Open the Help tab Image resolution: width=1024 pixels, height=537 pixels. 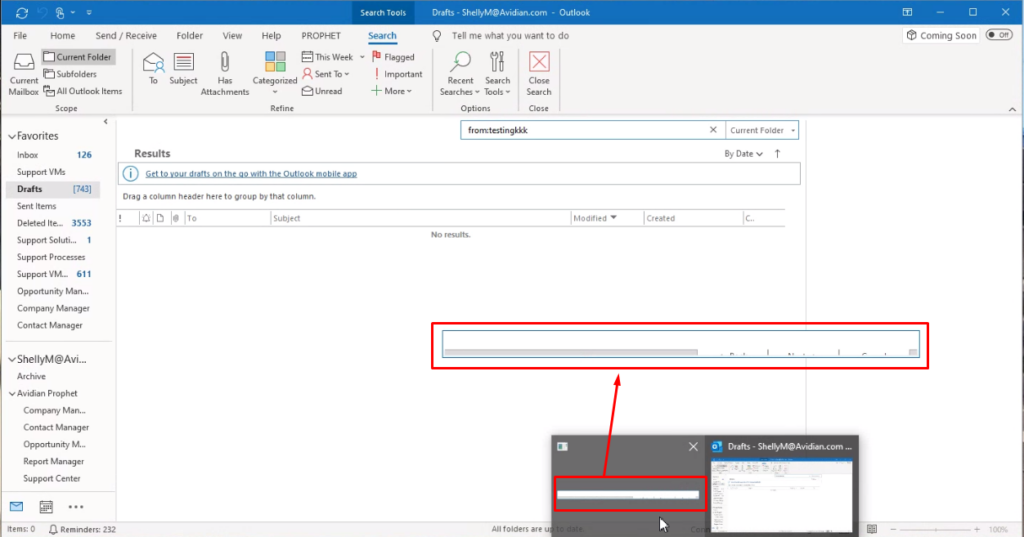[271, 35]
